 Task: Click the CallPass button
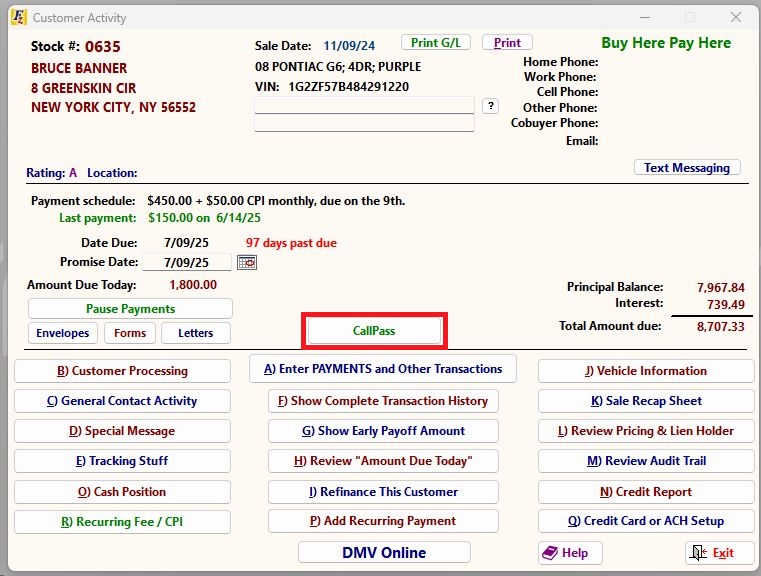tap(374, 331)
